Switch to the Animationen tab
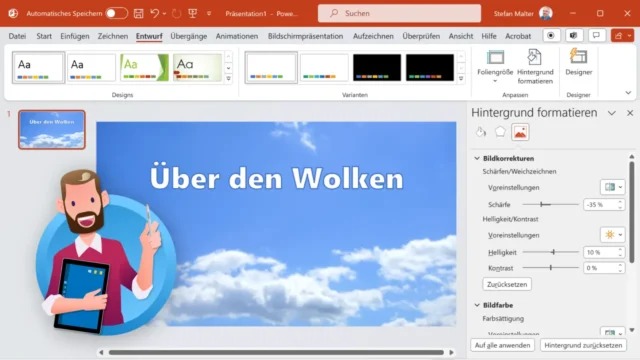Screen dimensions: 640x360 (237, 36)
